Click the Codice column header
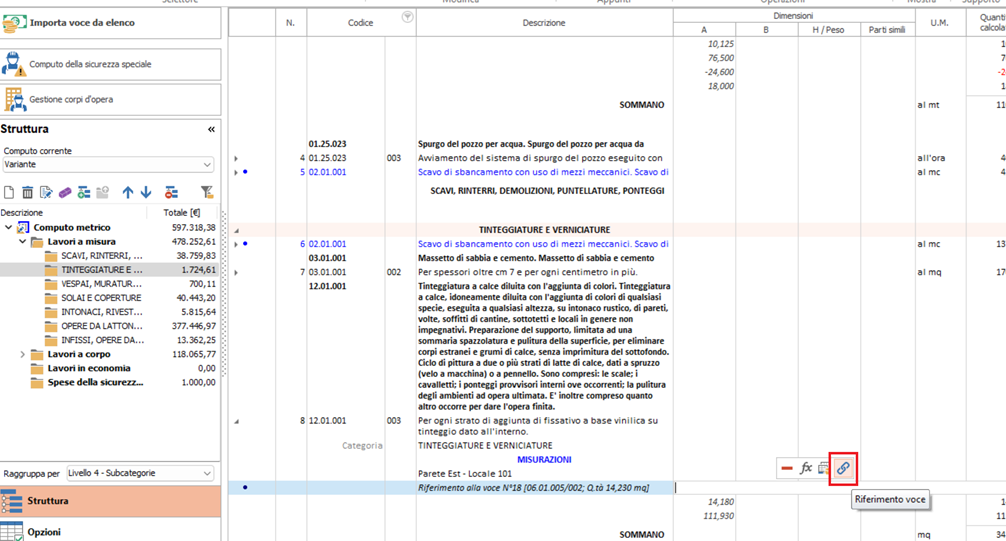The height and width of the screenshot is (541, 1006). 361,22
